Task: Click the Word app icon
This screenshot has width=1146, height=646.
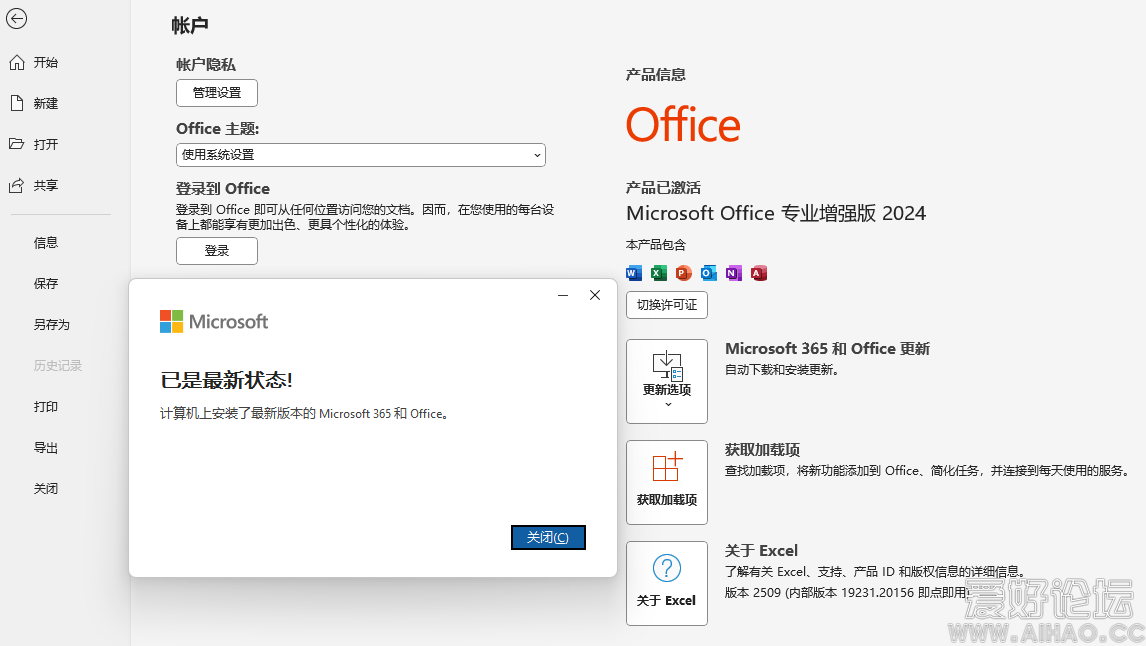Action: tap(634, 273)
